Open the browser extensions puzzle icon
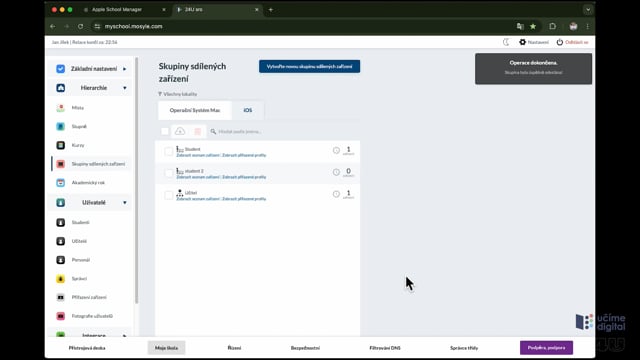This screenshot has height=360, width=640. 553,26
